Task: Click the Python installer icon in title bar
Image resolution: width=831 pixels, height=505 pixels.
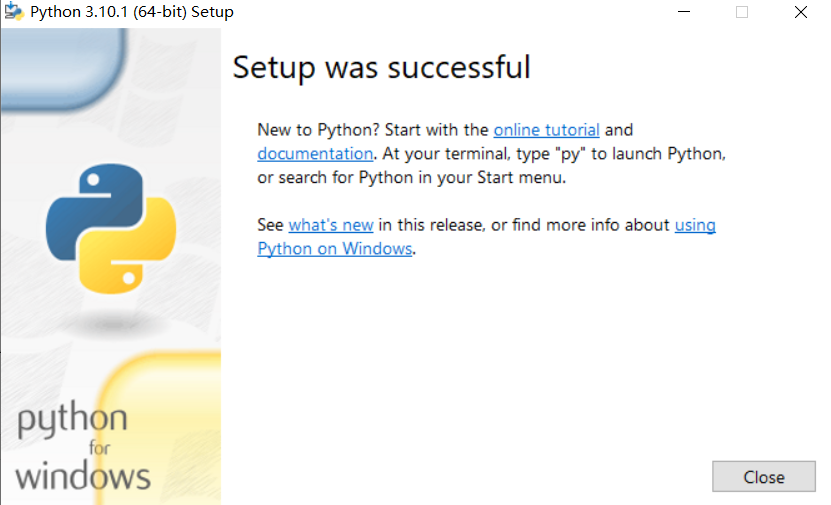Action: [14, 13]
